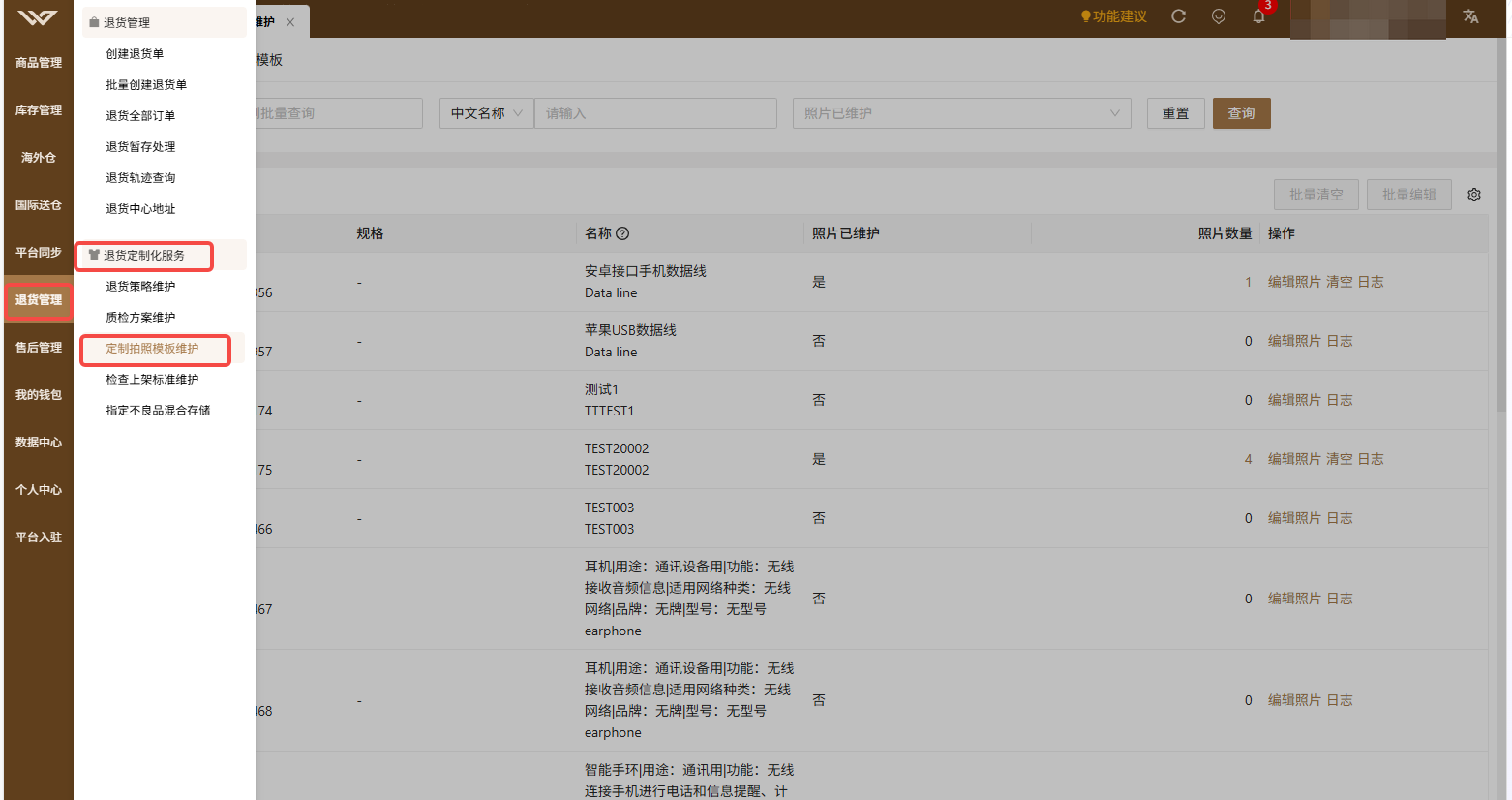Open the 中文名称 dropdown
Image resolution: width=1512 pixels, height=800 pixels.
point(487,113)
